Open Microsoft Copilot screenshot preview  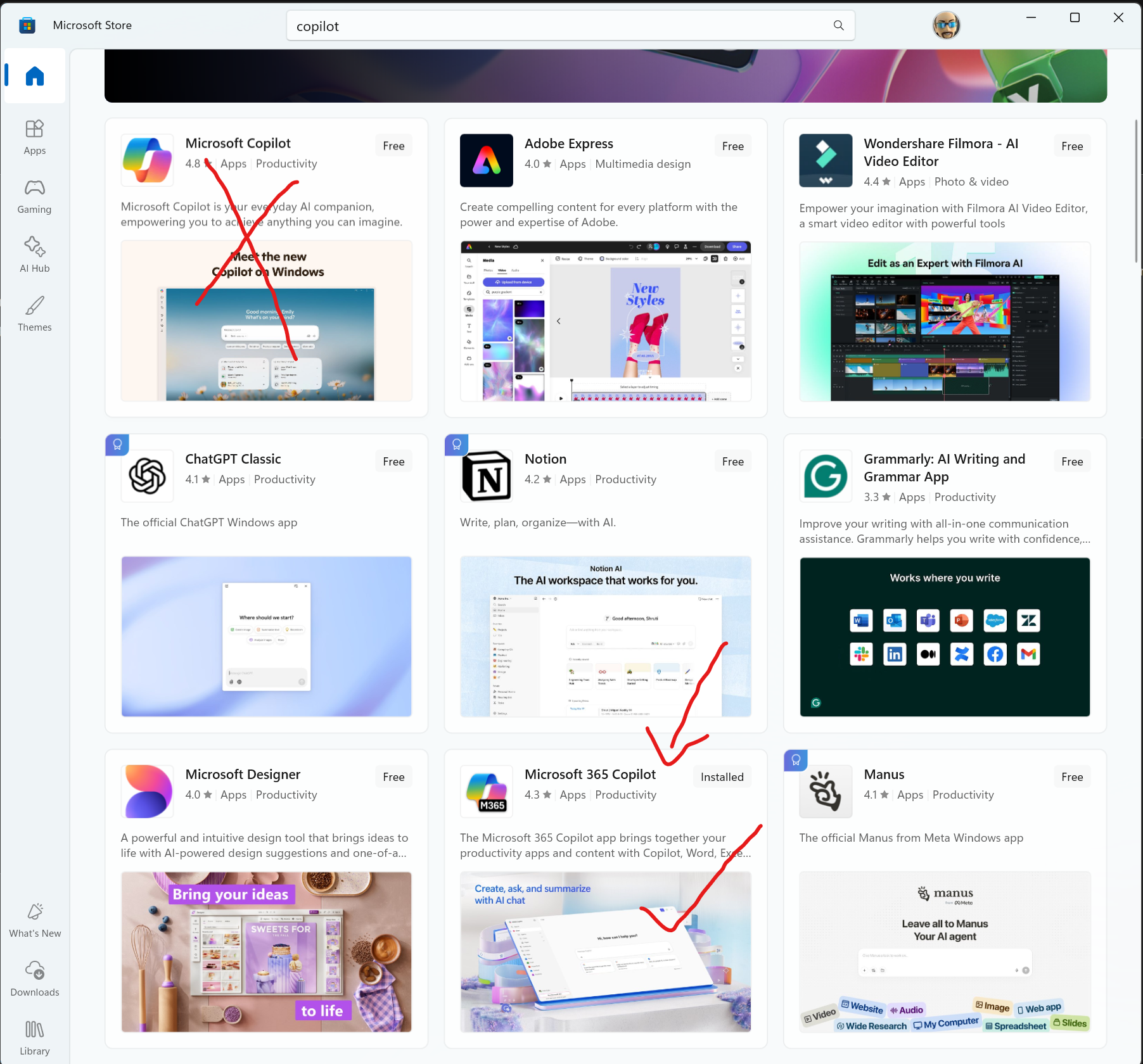point(267,320)
